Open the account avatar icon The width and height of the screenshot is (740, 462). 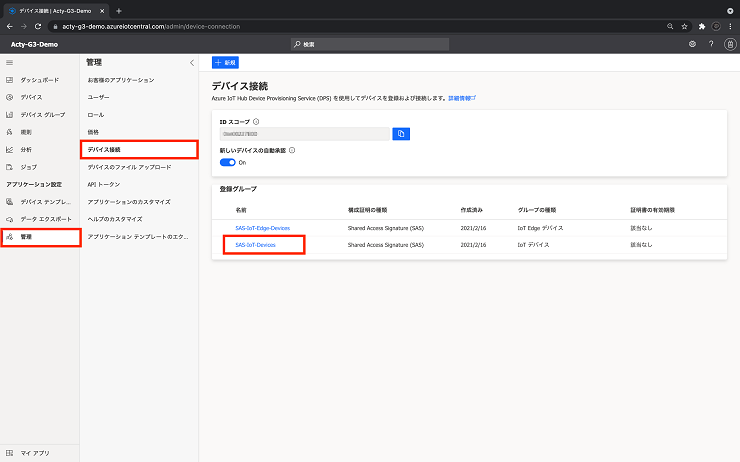(x=730, y=44)
